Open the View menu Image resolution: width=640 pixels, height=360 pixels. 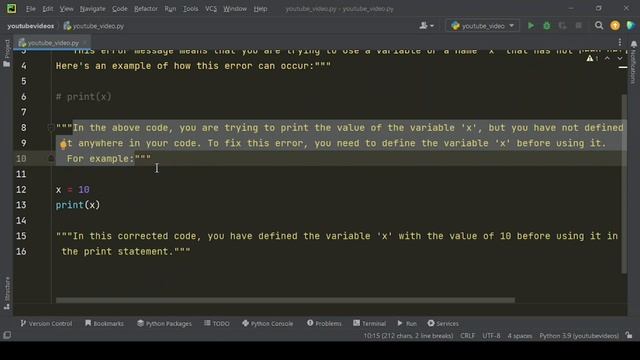[66, 9]
